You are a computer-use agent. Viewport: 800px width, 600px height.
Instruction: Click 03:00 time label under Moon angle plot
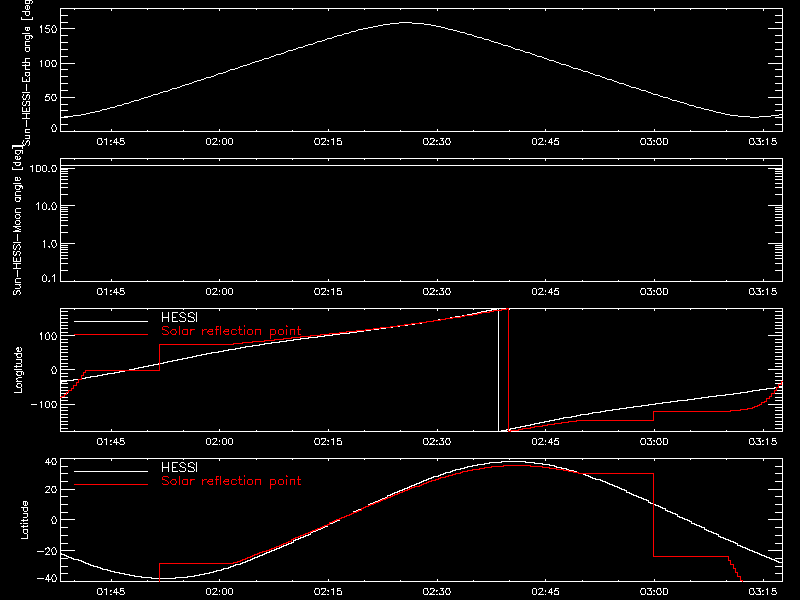coord(654,291)
